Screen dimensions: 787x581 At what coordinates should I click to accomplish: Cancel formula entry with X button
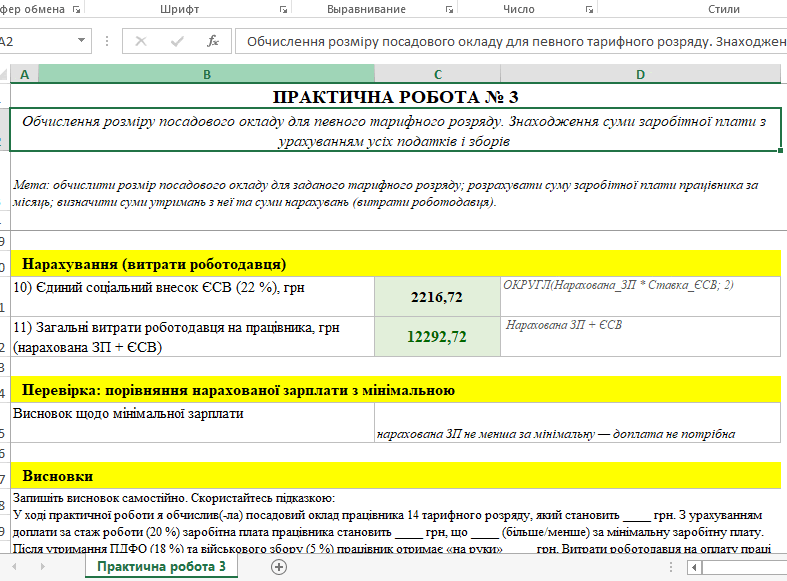coord(141,41)
